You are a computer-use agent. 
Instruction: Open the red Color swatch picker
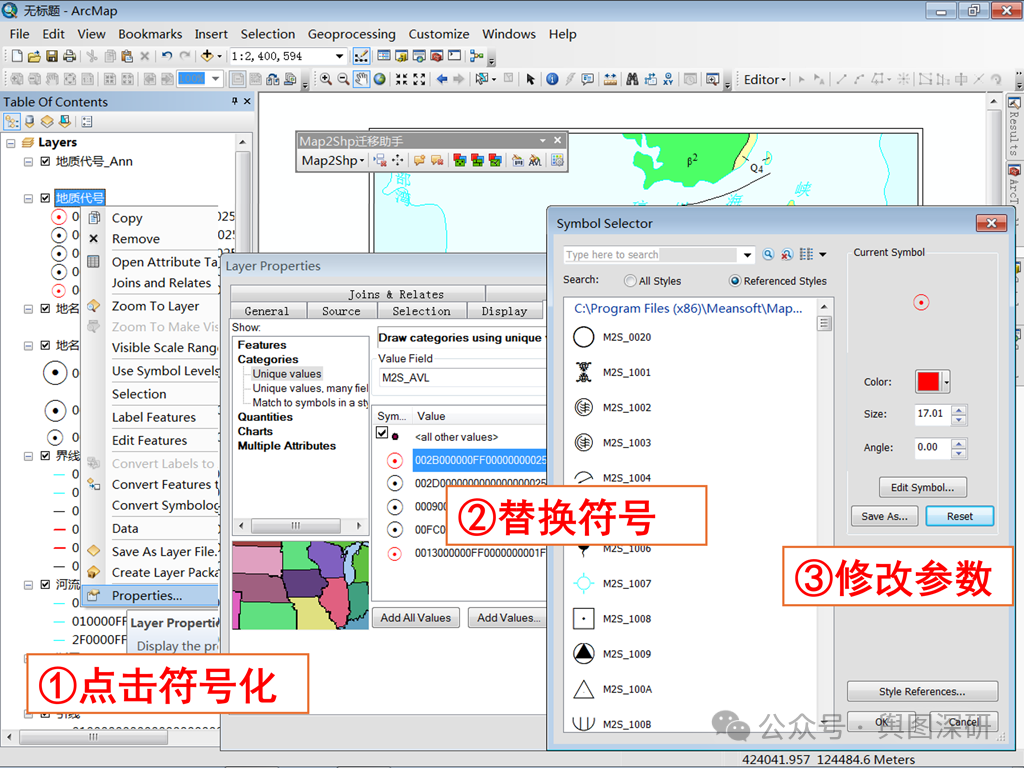point(932,381)
